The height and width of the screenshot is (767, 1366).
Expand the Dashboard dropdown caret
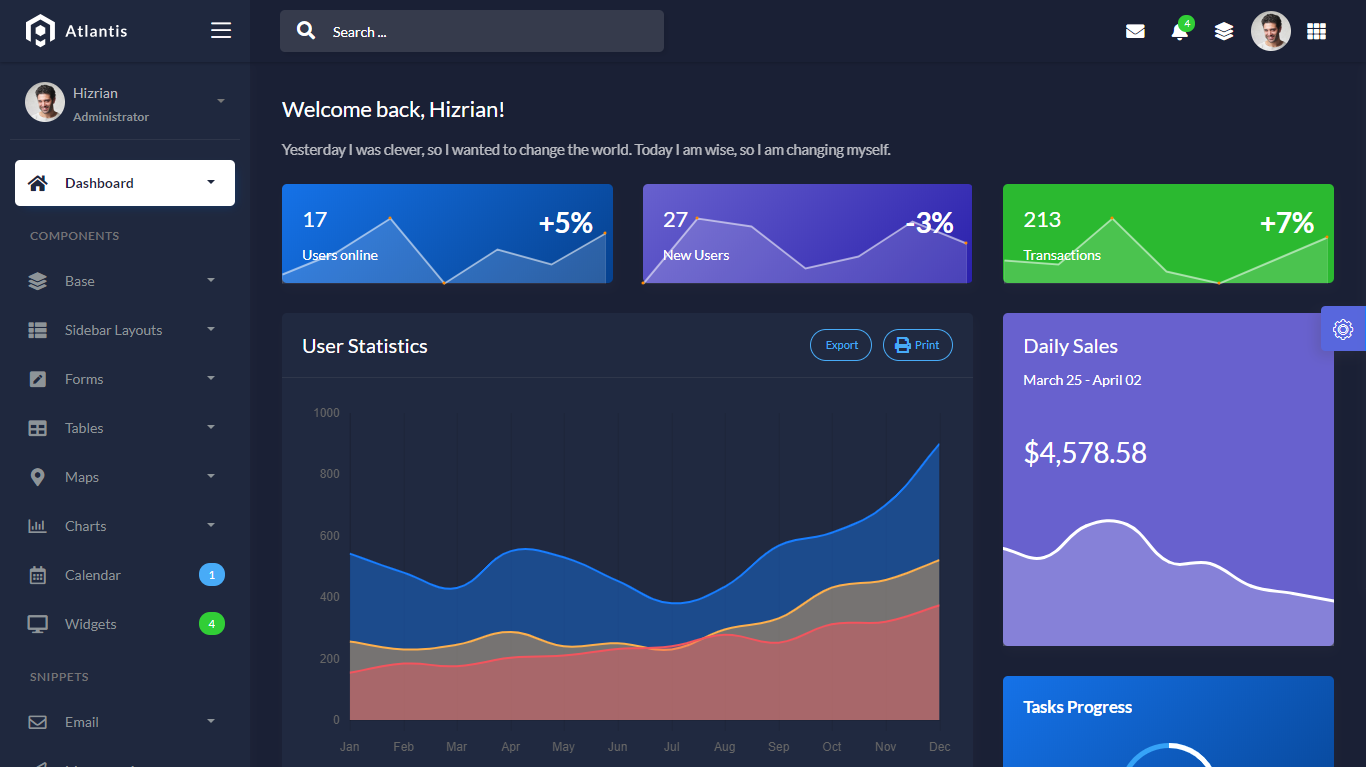pos(211,182)
